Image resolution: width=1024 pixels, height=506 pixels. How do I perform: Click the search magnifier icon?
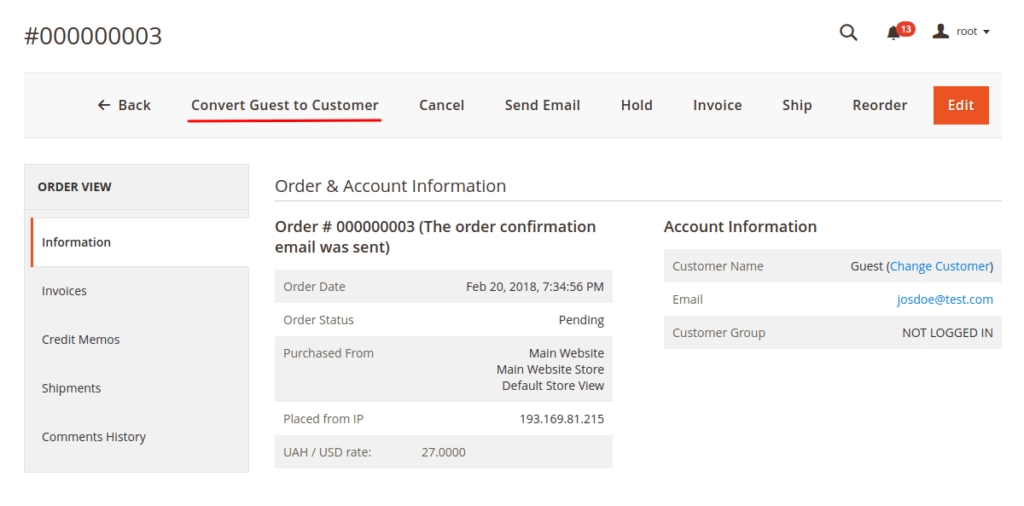(848, 33)
